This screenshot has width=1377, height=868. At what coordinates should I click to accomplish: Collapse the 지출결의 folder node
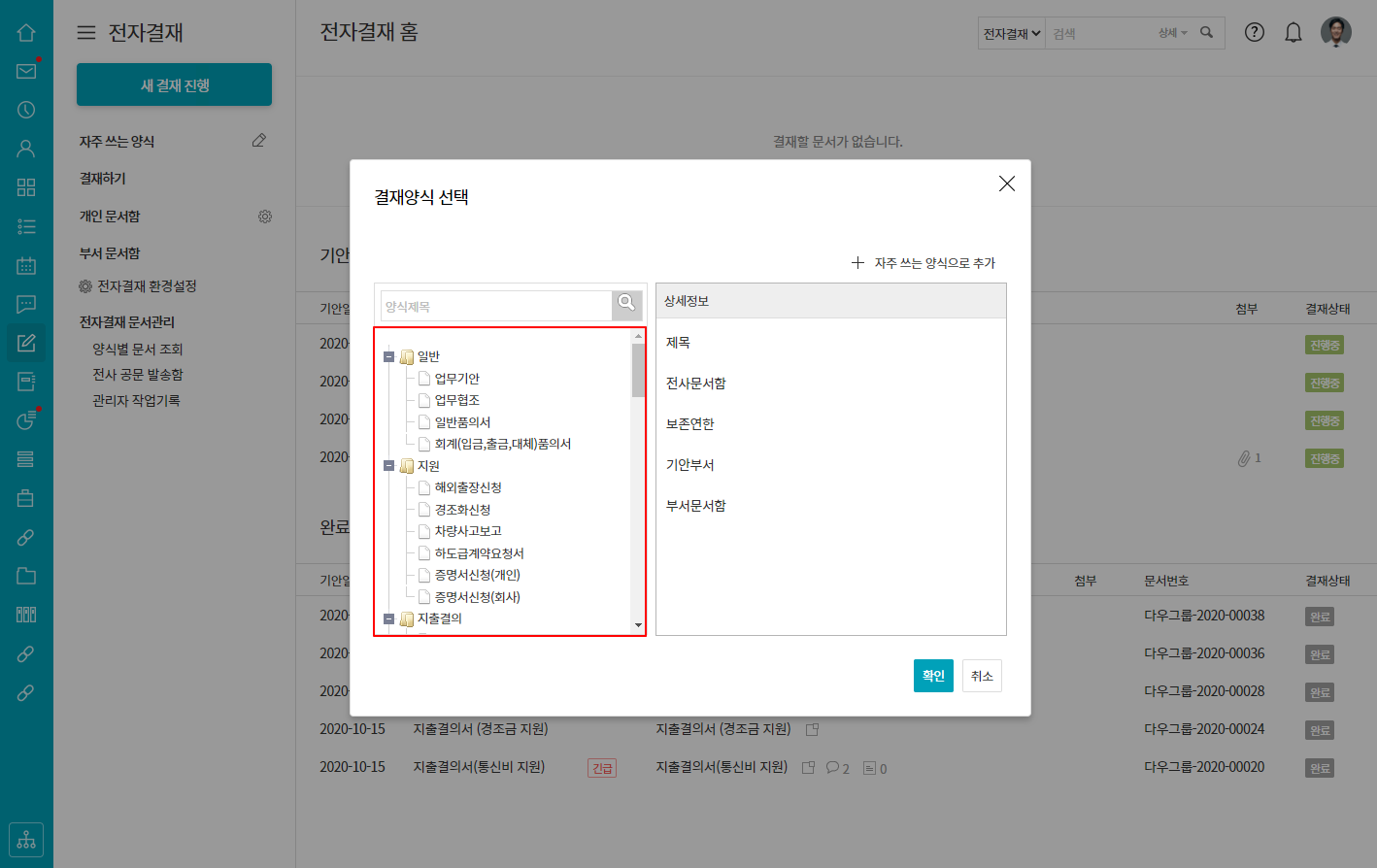[389, 618]
